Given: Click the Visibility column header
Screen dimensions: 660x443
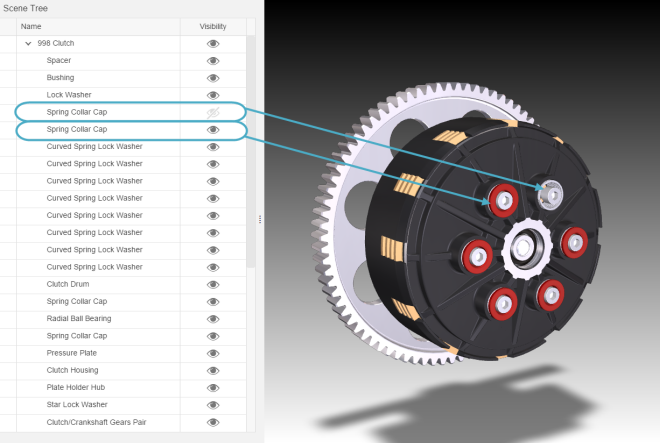Looking at the screenshot, I should 213,26.
